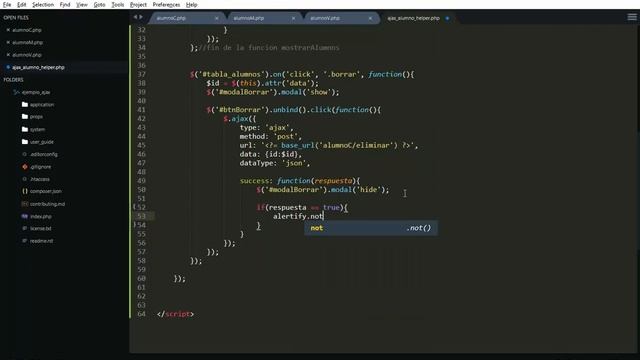Close the alumnoC.php tab

[x=216, y=18]
